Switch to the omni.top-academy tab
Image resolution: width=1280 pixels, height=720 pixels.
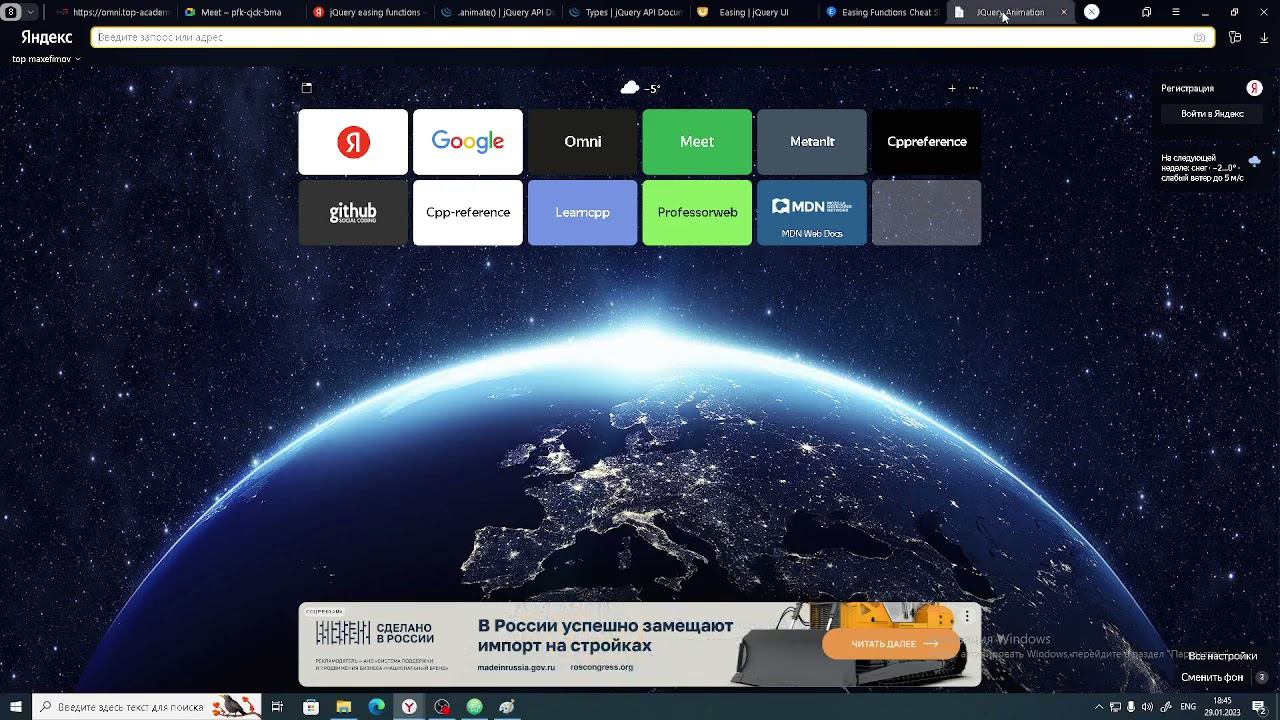pyautogui.click(x=113, y=12)
